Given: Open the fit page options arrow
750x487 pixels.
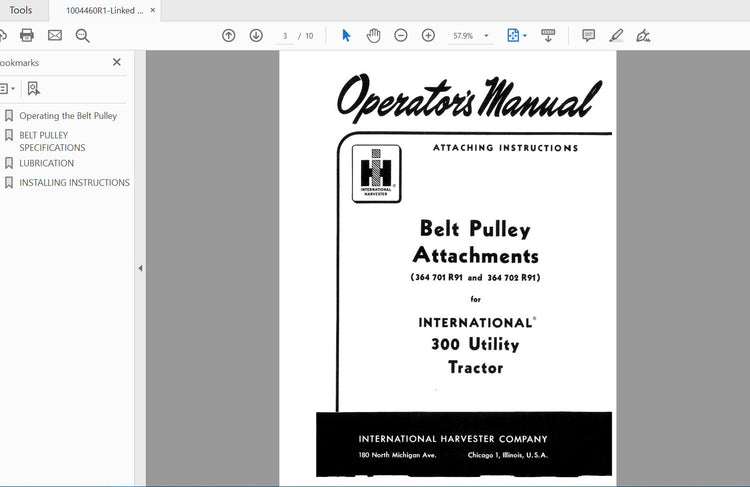Looking at the screenshot, I should click(525, 35).
